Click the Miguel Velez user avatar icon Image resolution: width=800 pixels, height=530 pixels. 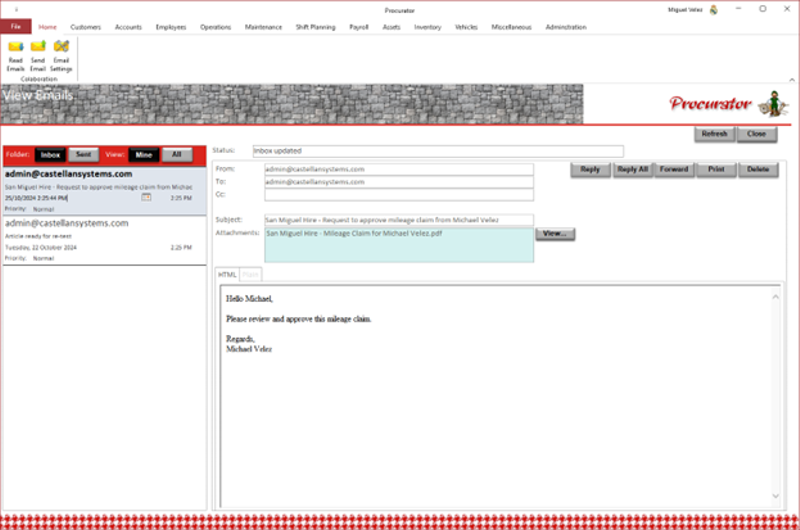click(713, 9)
